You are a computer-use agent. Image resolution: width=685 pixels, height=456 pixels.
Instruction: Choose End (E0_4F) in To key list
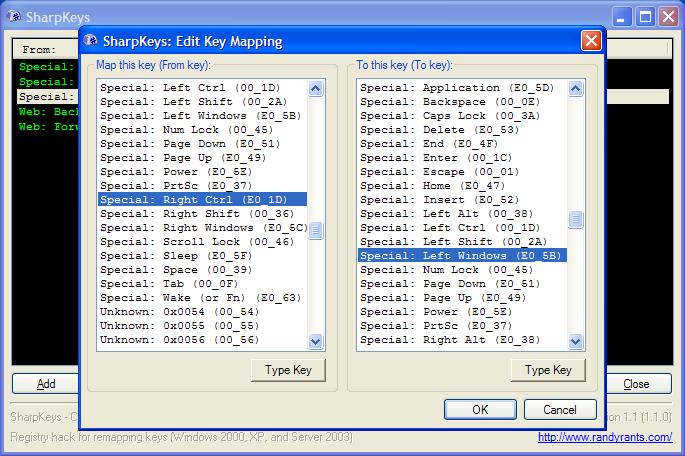click(463, 144)
